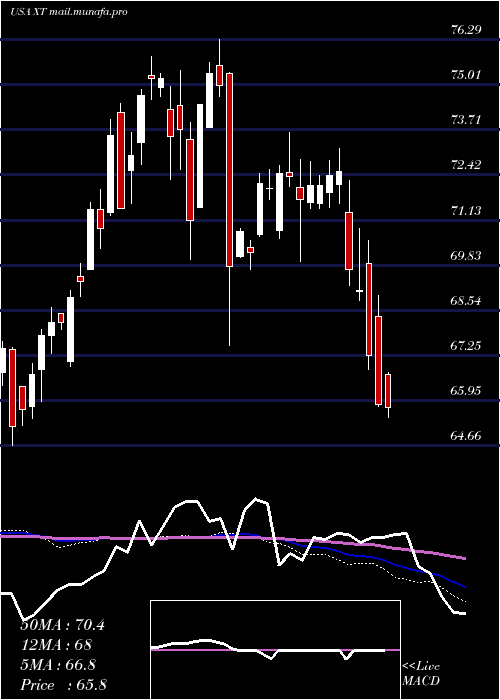Click the 65.95 price axis label
The image size is (500, 700).
466,391
